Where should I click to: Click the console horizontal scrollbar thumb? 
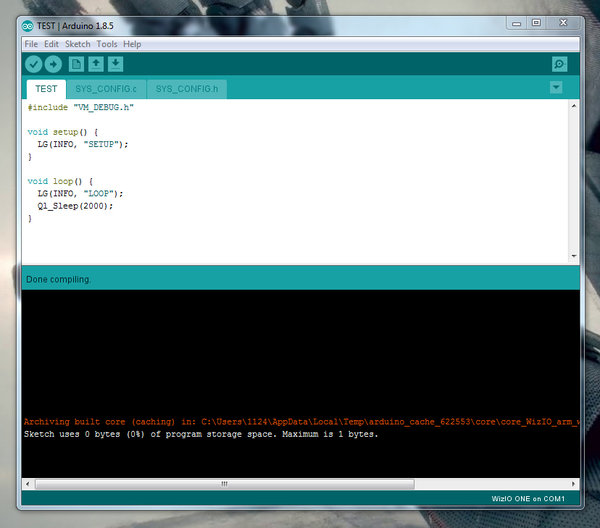(225, 484)
